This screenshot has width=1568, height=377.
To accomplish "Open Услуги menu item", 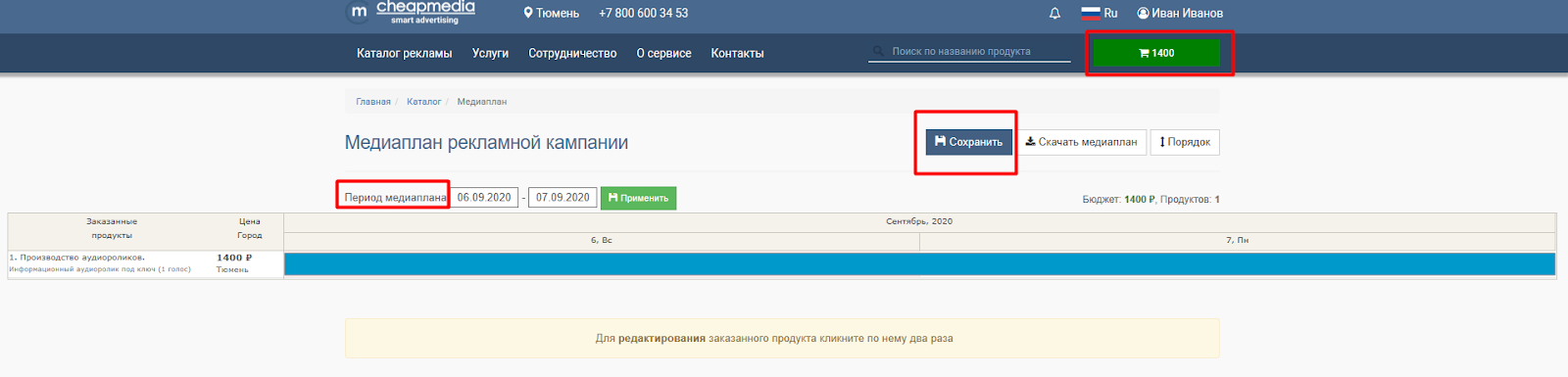I will pos(490,54).
